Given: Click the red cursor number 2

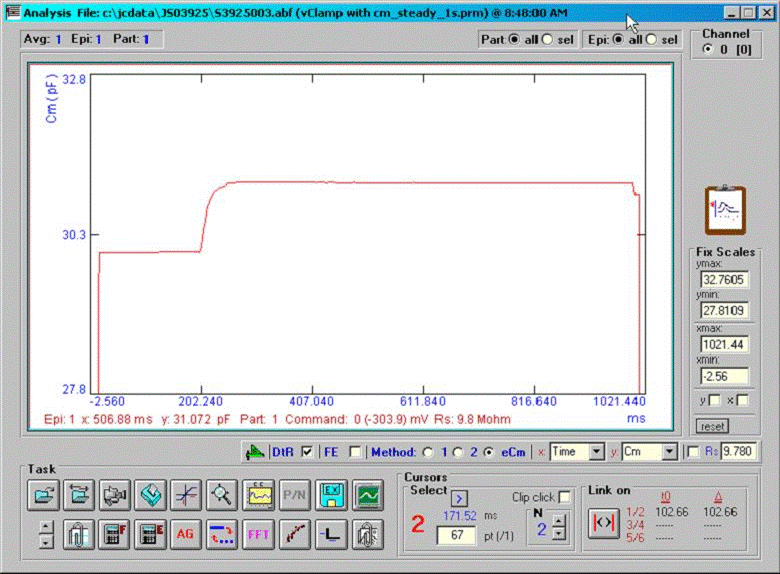Looking at the screenshot, I should pyautogui.click(x=418, y=524).
